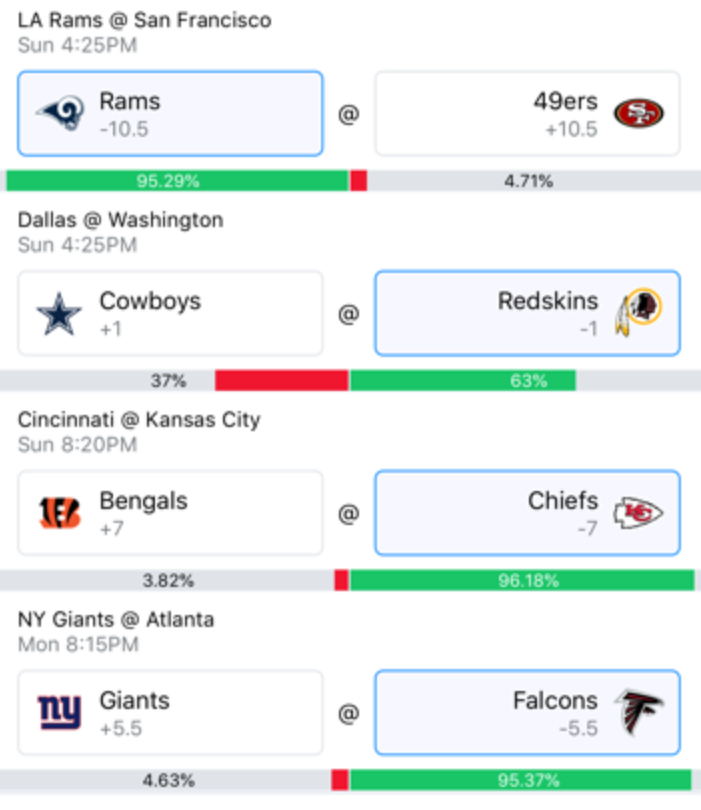Screen dimensions: 701x810
Task: Pick the Bengals +7 option
Action: click(170, 513)
